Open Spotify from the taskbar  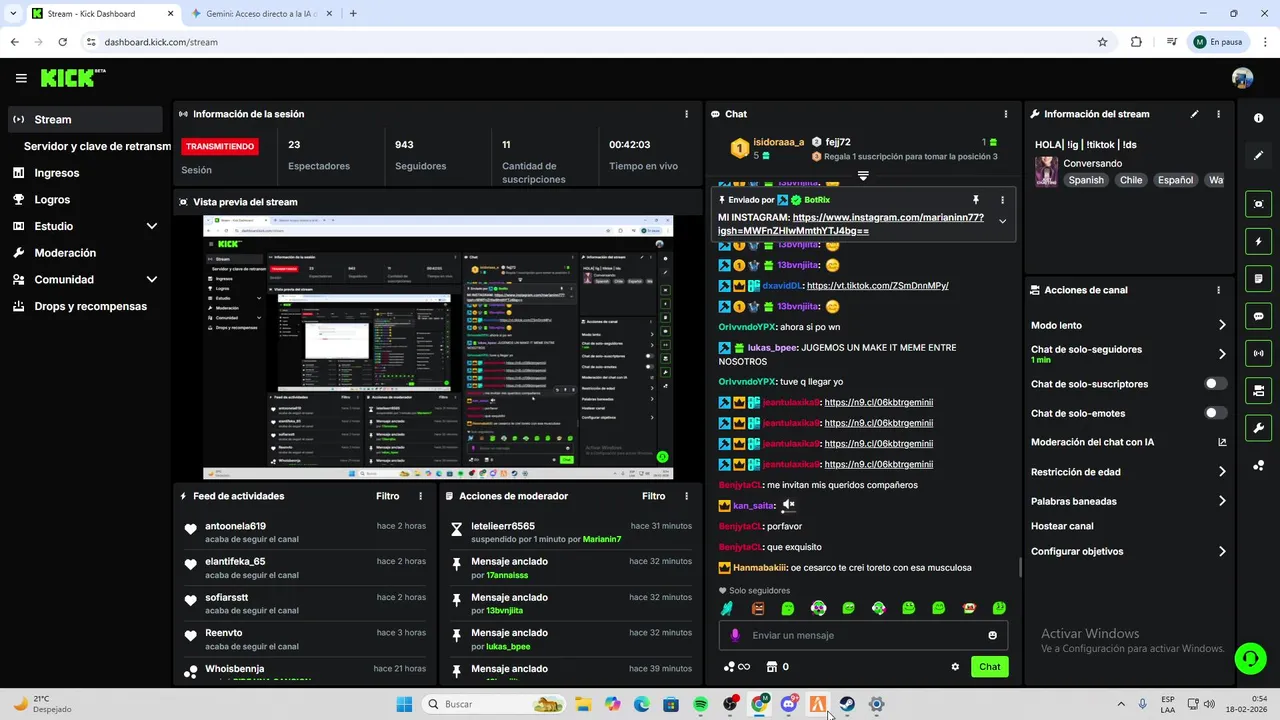click(x=701, y=704)
